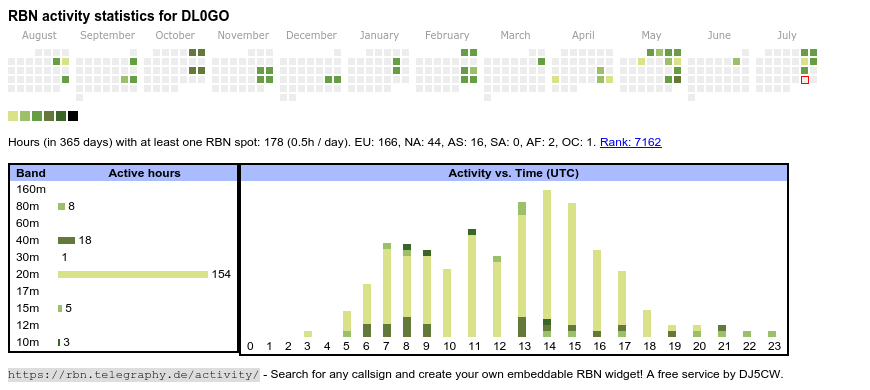The height and width of the screenshot is (390, 870).
Task: Click the 'July' month label
Action: (x=787, y=36)
